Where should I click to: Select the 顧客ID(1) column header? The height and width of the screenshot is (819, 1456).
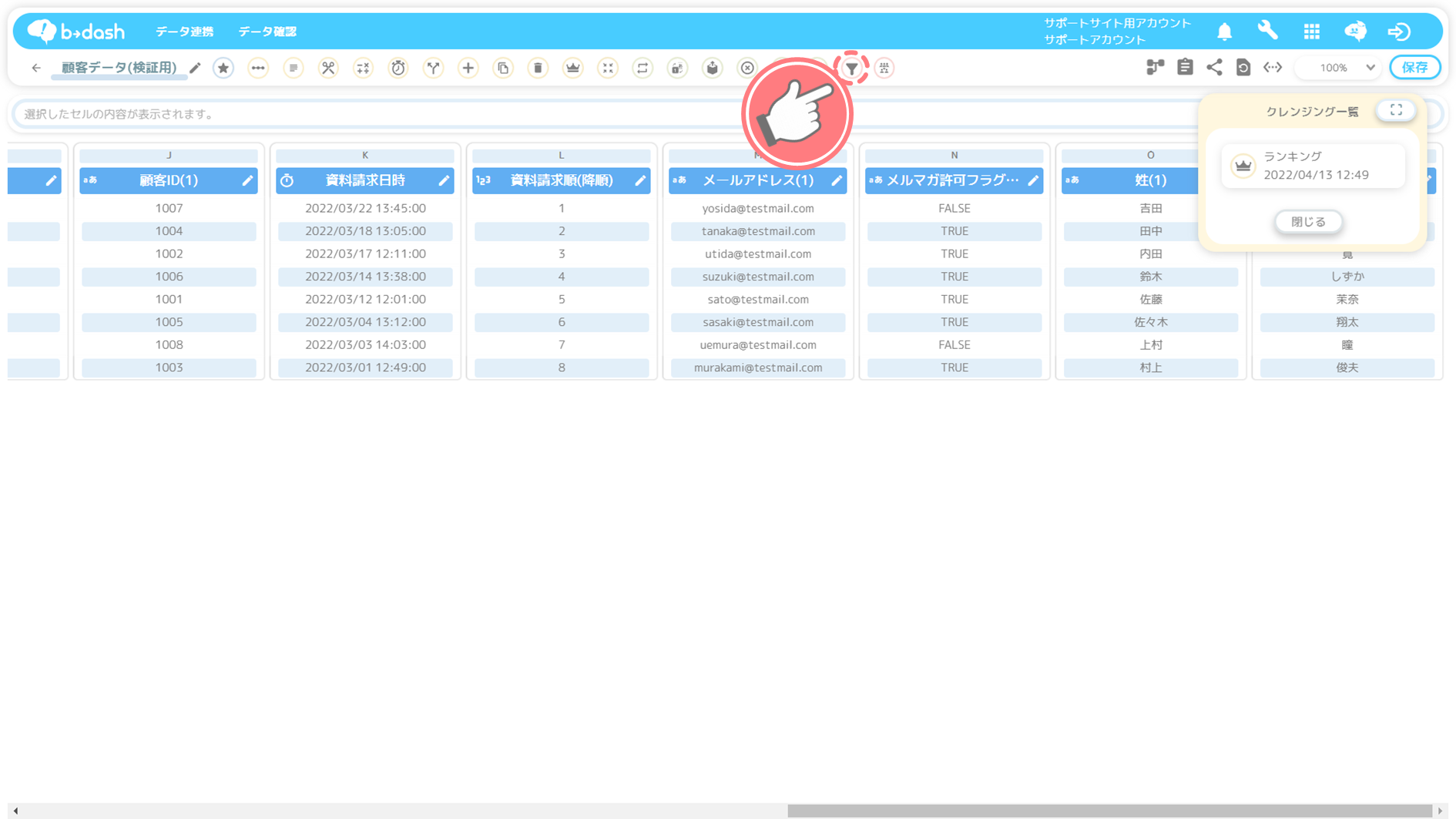(x=169, y=180)
